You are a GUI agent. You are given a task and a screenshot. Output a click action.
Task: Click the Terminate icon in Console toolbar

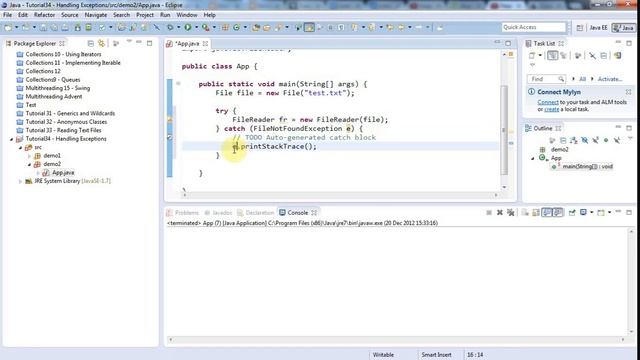coord(489,213)
